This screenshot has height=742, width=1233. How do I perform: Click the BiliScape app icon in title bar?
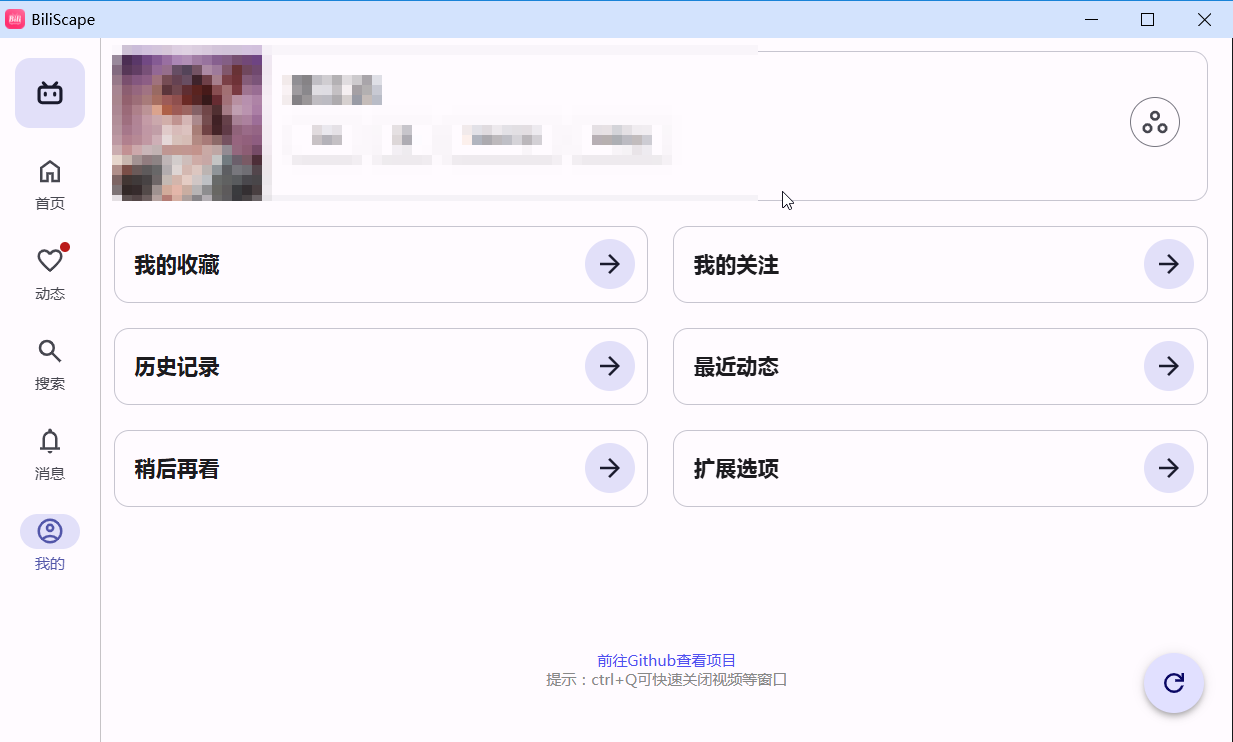tap(15, 19)
